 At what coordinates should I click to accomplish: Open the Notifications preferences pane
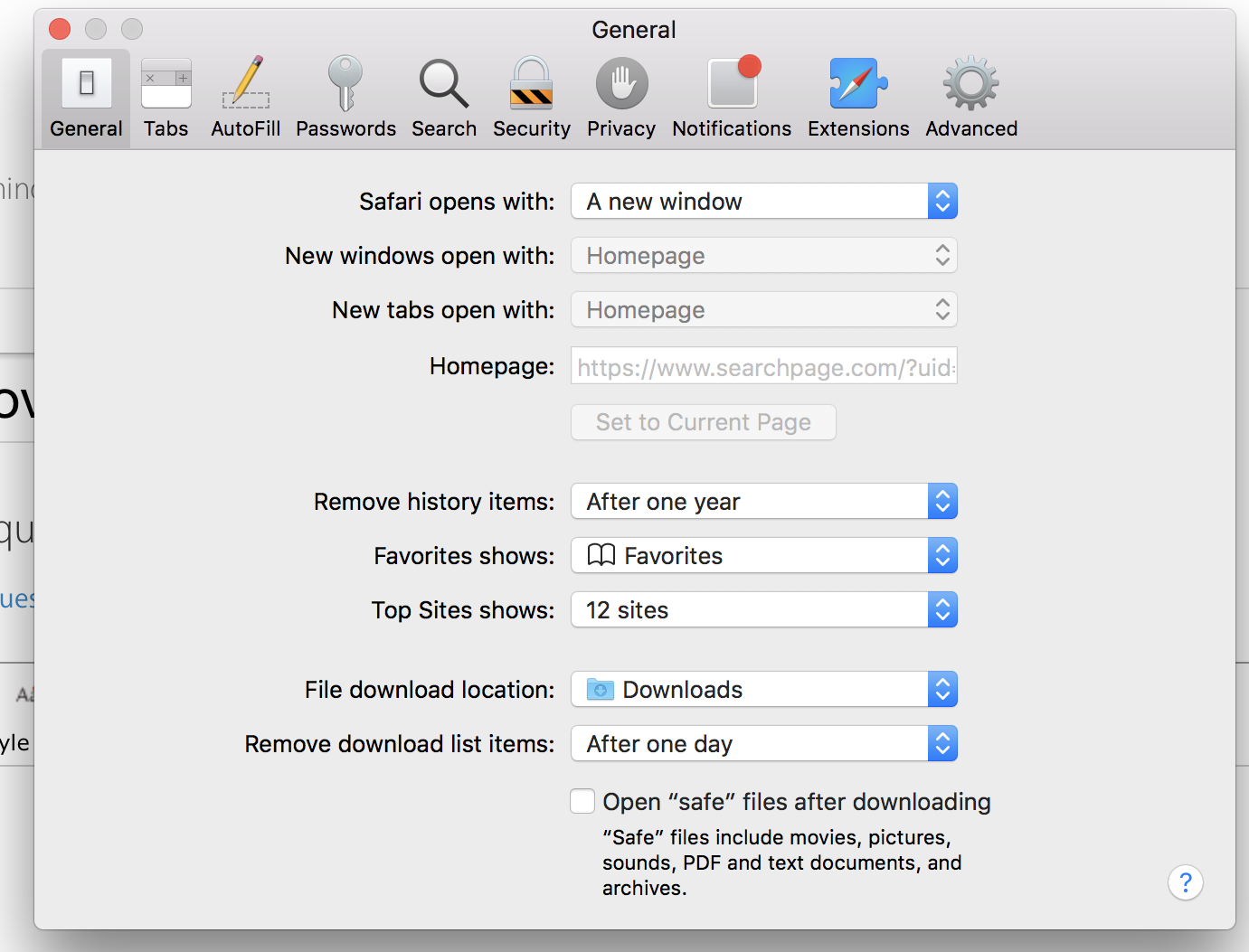[732, 98]
